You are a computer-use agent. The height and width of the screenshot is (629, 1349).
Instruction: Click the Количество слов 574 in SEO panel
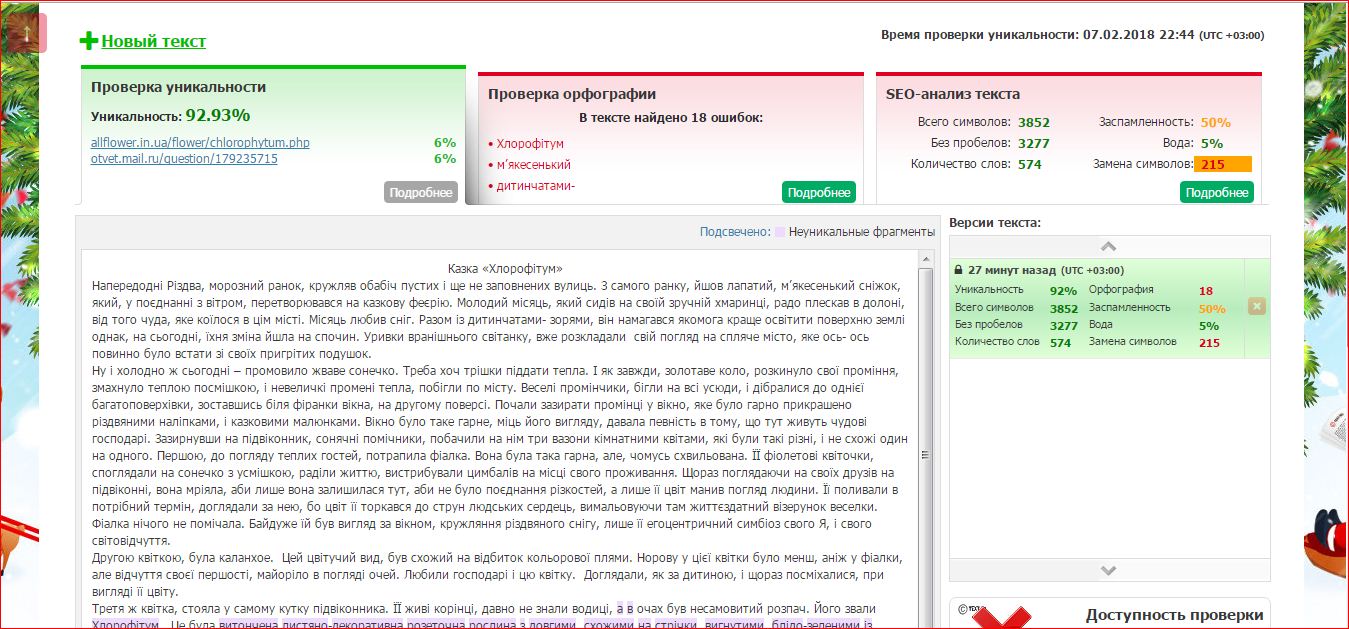coord(1030,165)
